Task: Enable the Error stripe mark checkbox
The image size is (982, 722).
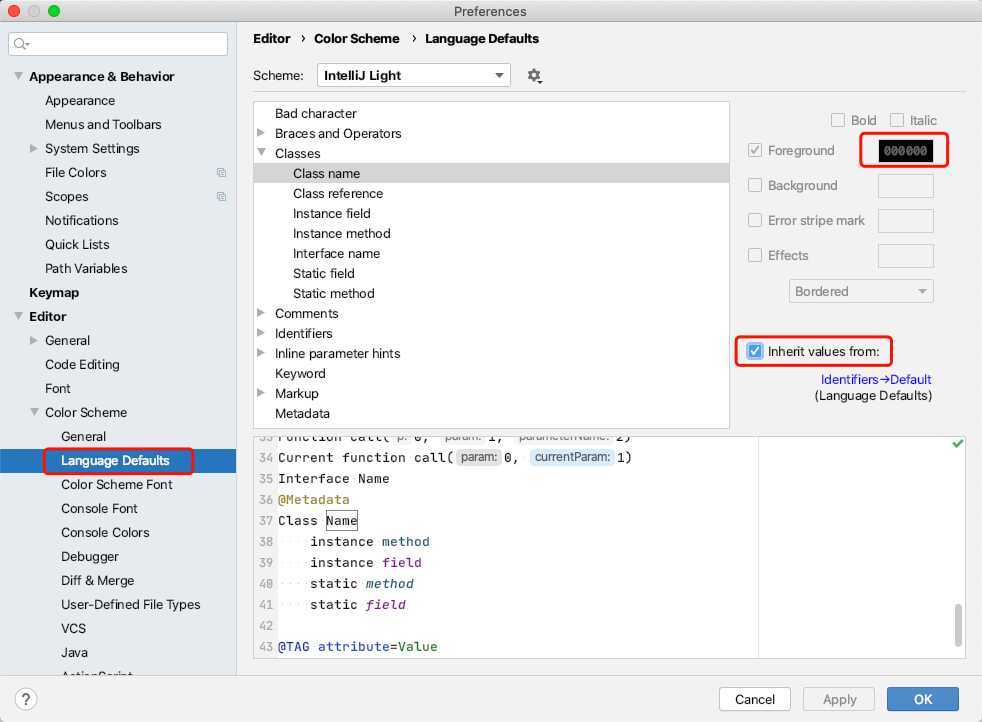Action: point(755,220)
